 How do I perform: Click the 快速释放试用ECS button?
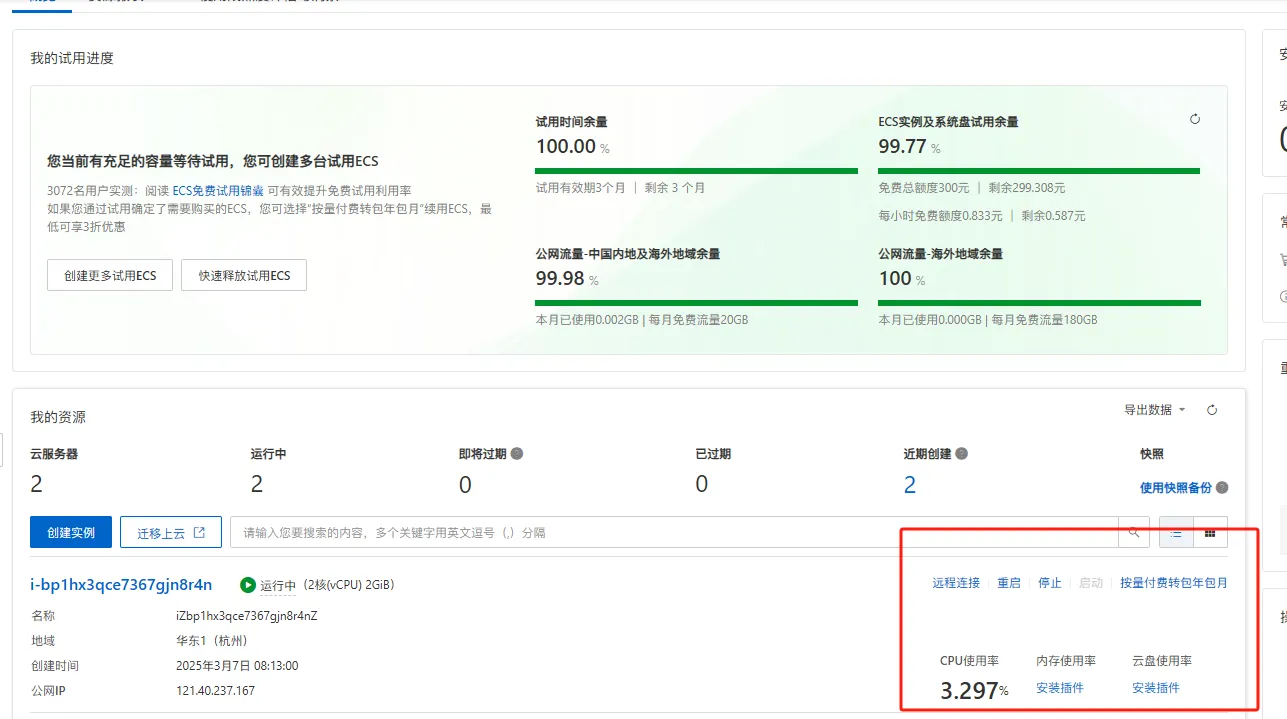tap(244, 275)
